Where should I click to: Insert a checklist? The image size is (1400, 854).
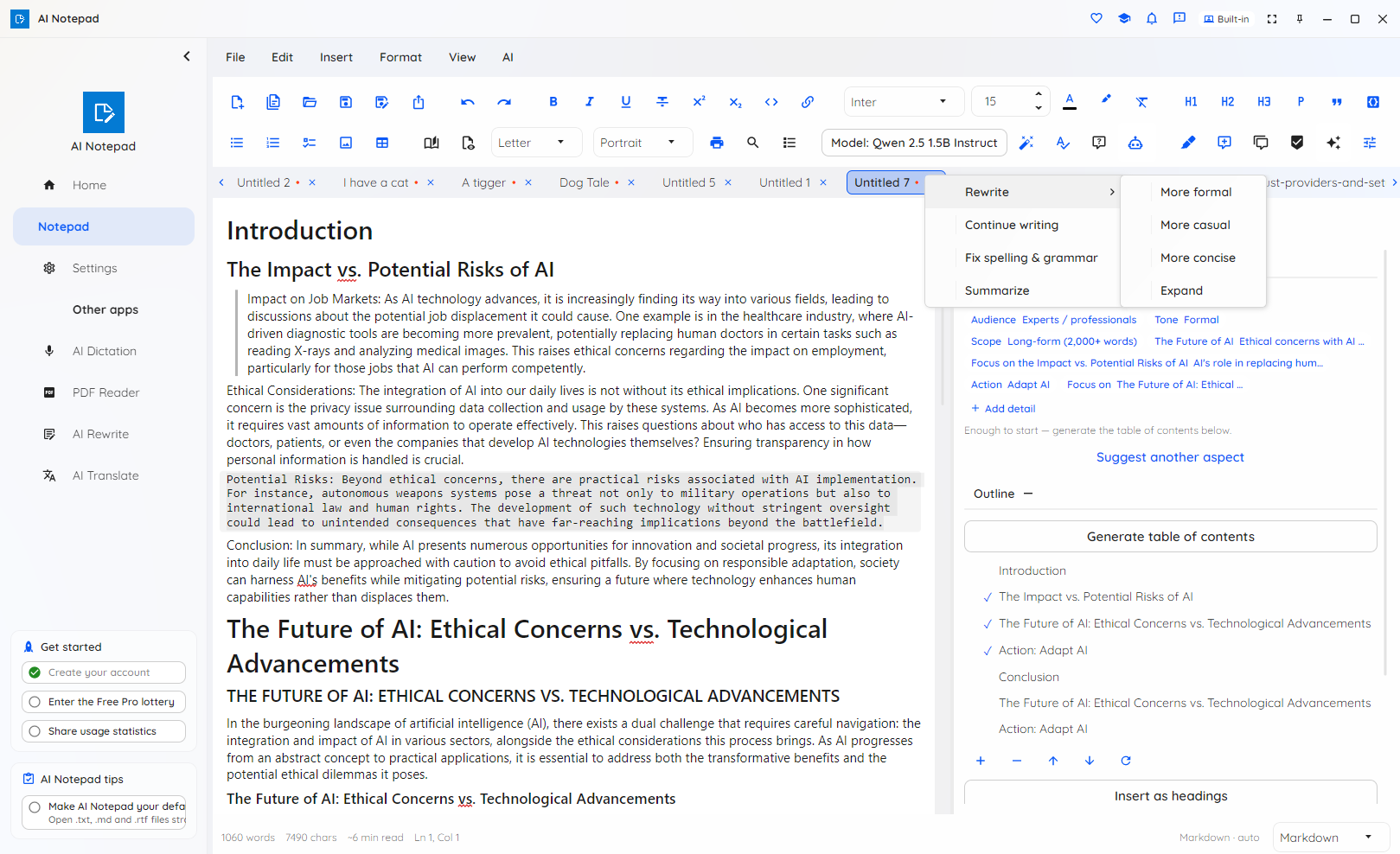pos(310,143)
